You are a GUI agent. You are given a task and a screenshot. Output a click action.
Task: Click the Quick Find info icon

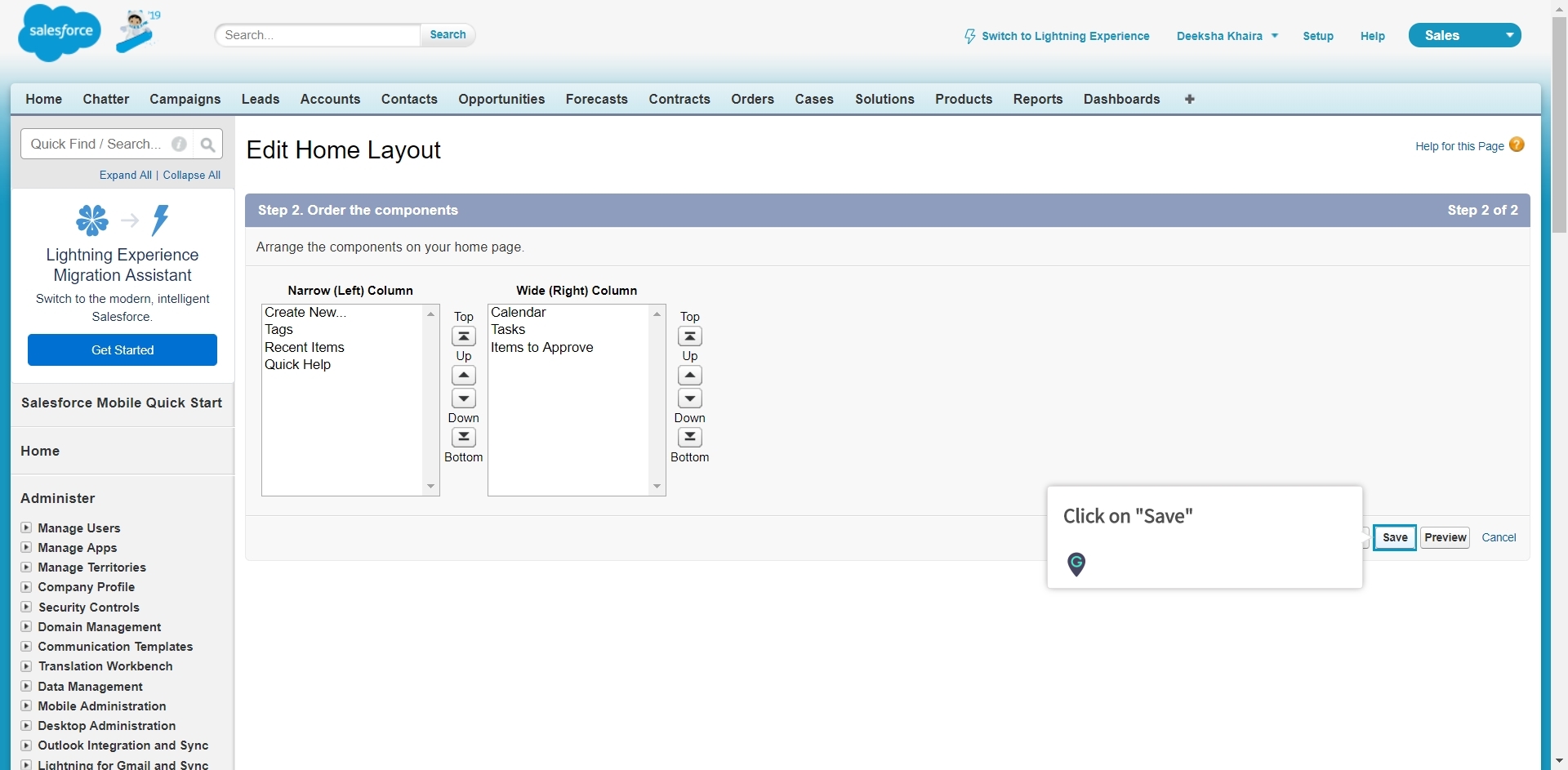[179, 145]
